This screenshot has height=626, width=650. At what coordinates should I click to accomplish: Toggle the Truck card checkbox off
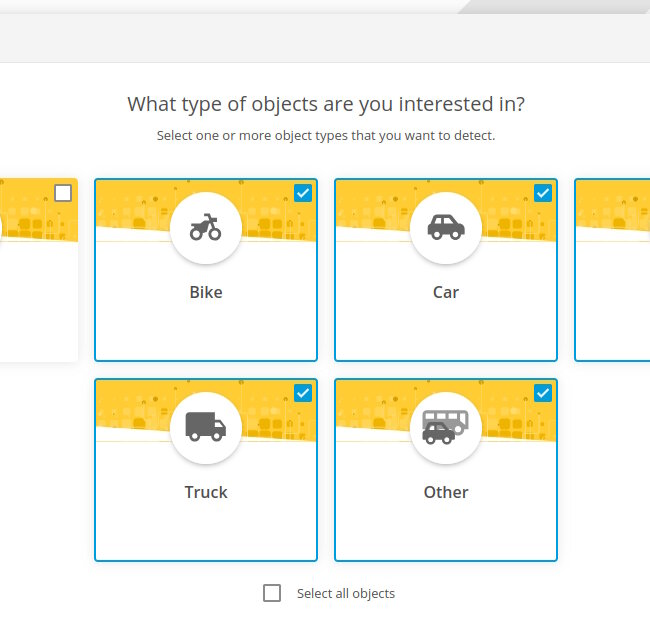pyautogui.click(x=303, y=393)
